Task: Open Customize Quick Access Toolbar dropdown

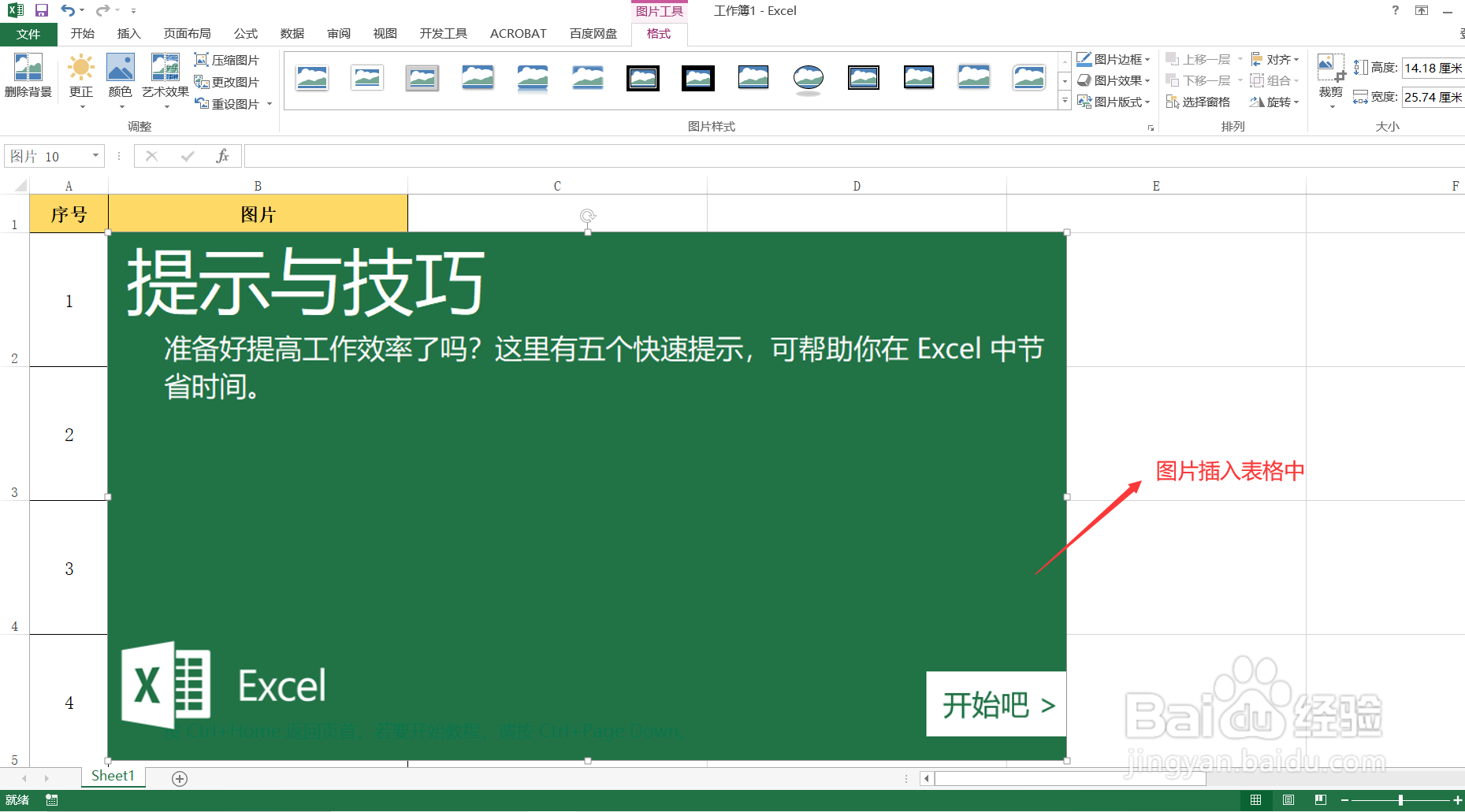Action: 133,11
